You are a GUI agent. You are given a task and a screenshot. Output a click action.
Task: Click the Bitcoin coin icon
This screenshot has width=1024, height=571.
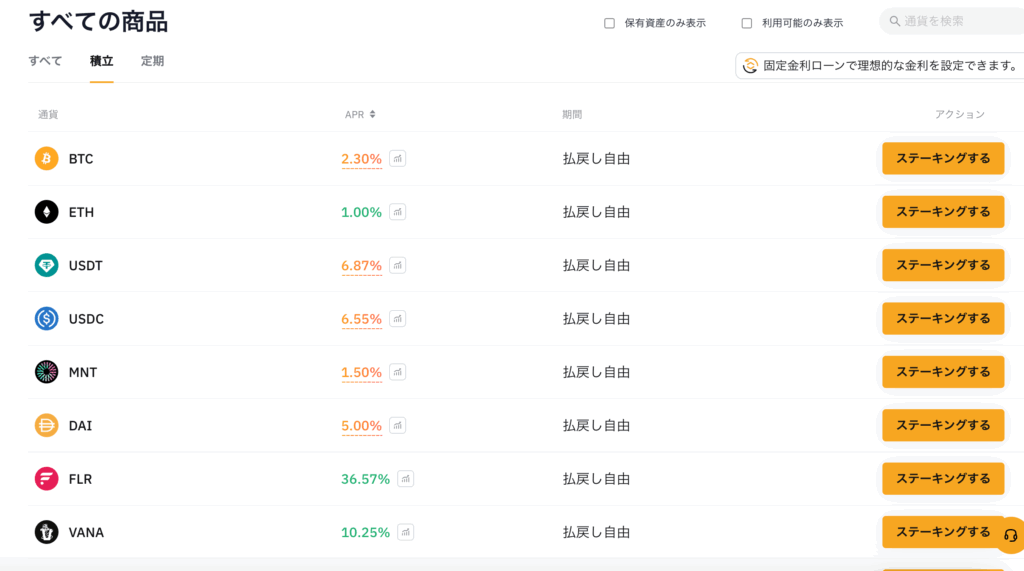point(46,159)
